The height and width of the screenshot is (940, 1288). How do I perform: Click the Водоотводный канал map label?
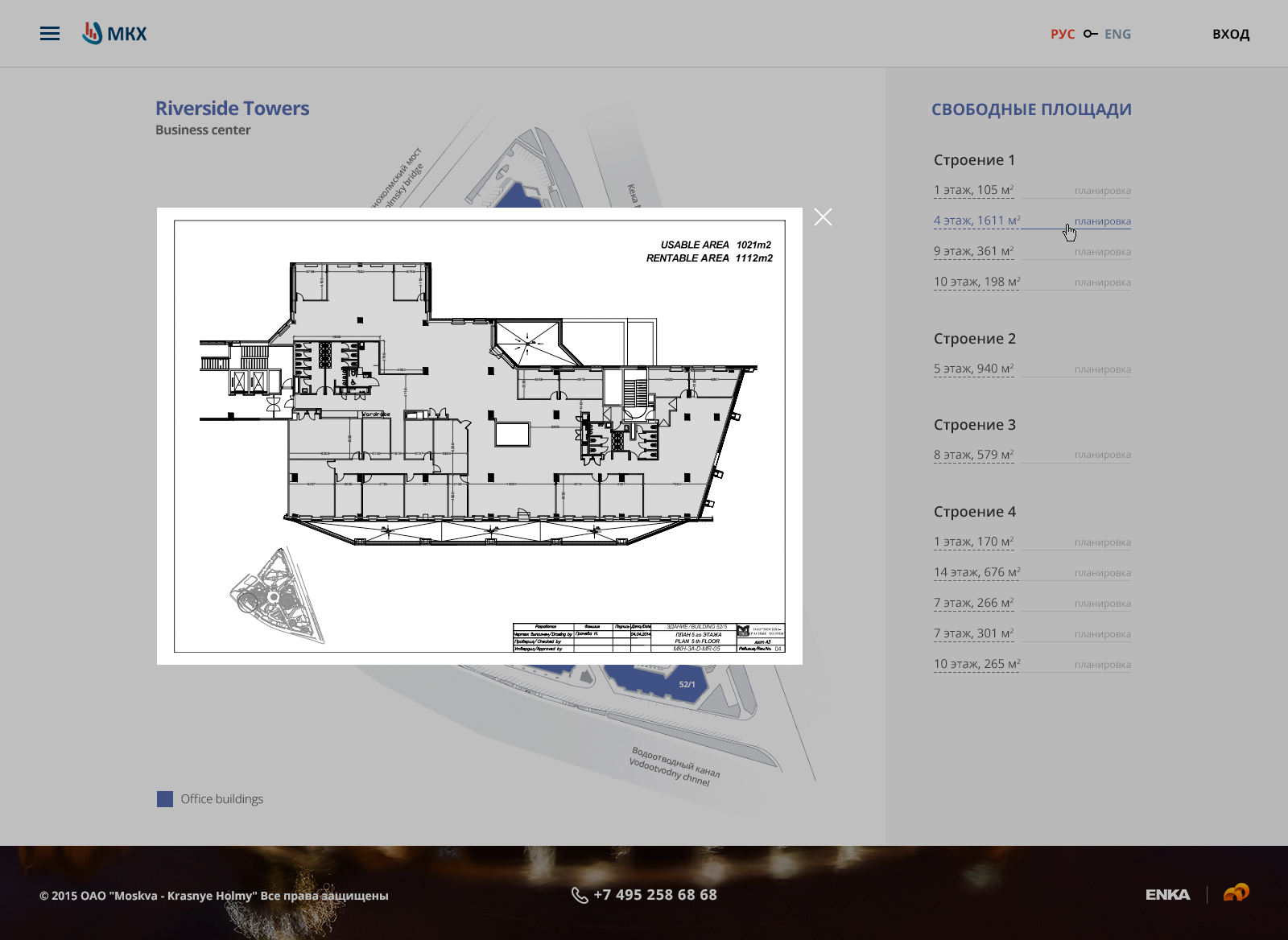675,766
